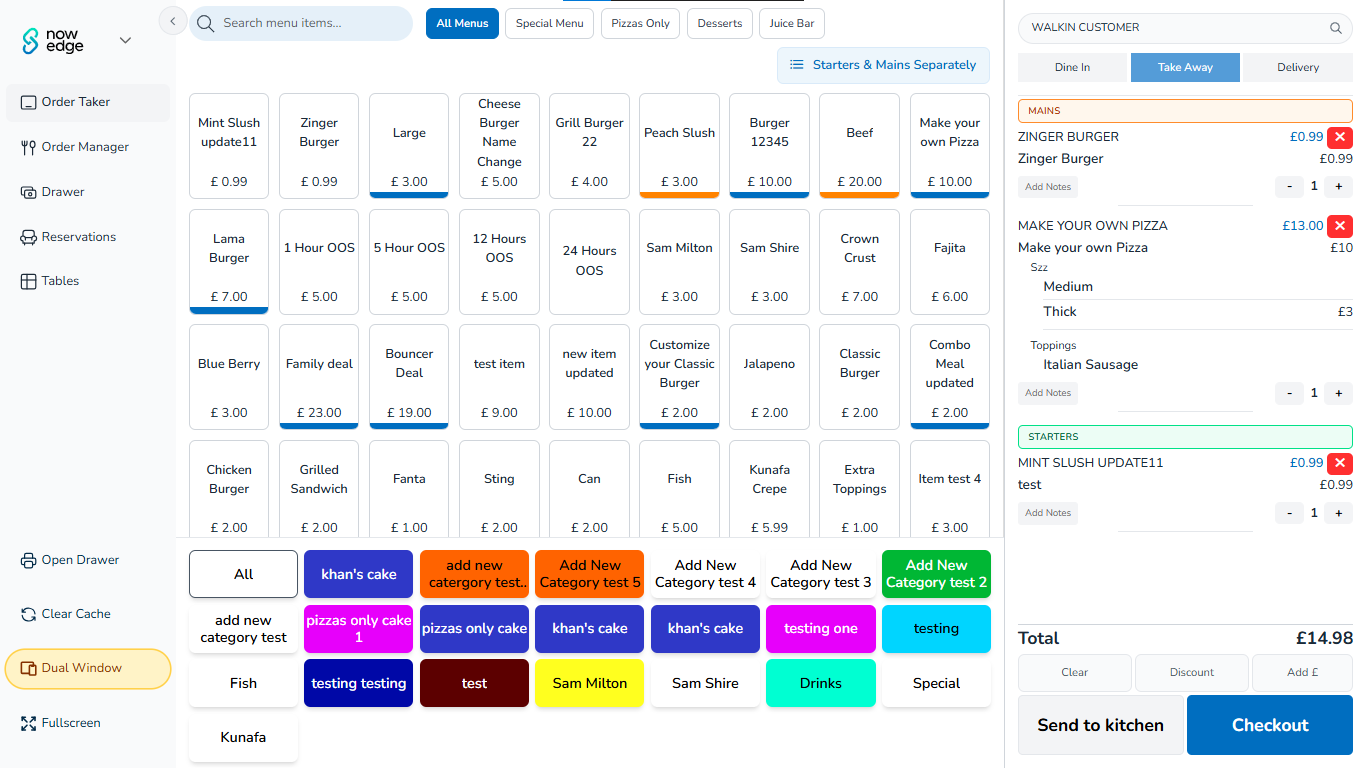Click customer search magnifier icon
This screenshot has width=1366, height=768.
click(1336, 28)
